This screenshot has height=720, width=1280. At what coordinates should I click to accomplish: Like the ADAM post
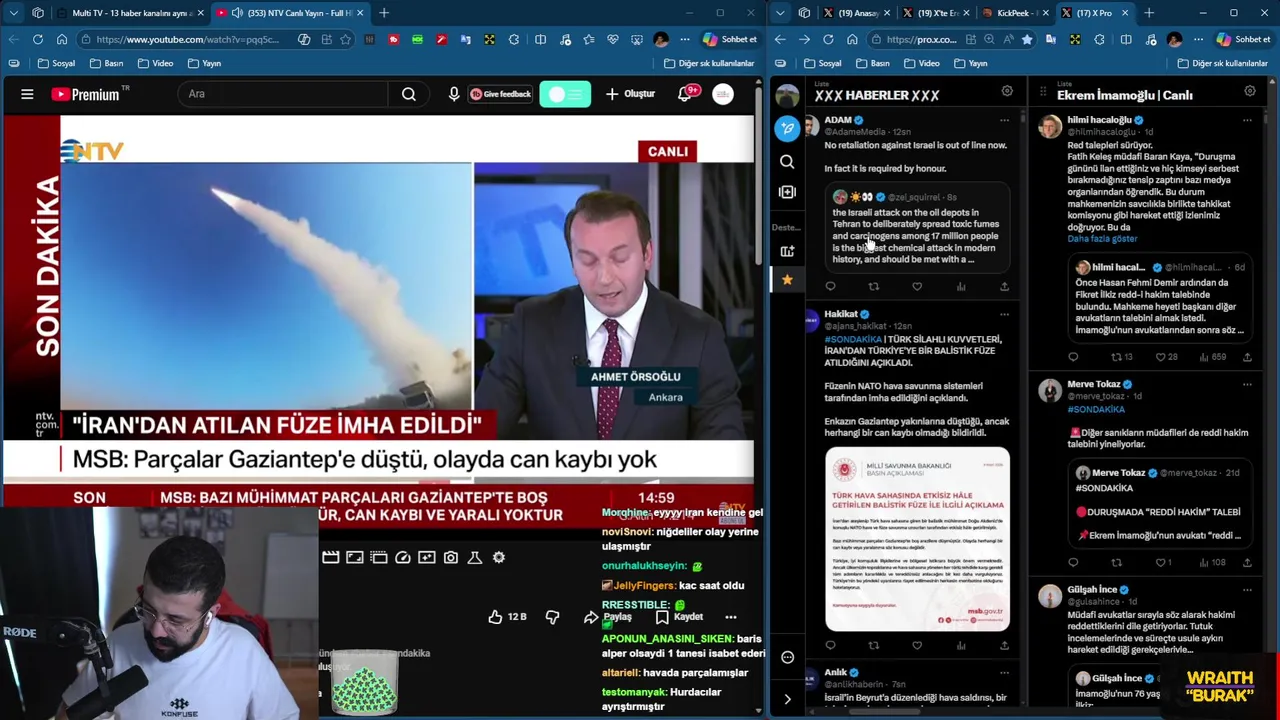pos(917,287)
